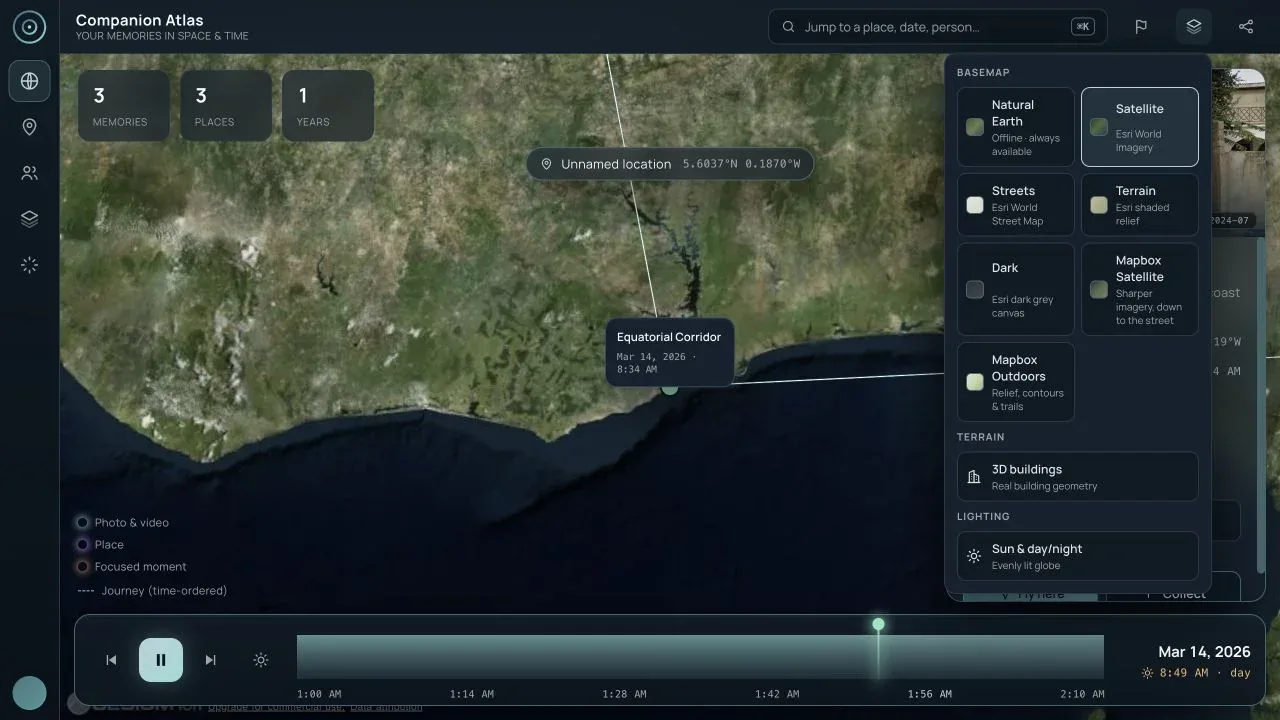
Task: Toggle Sun & day/night lighting
Action: click(1078, 556)
